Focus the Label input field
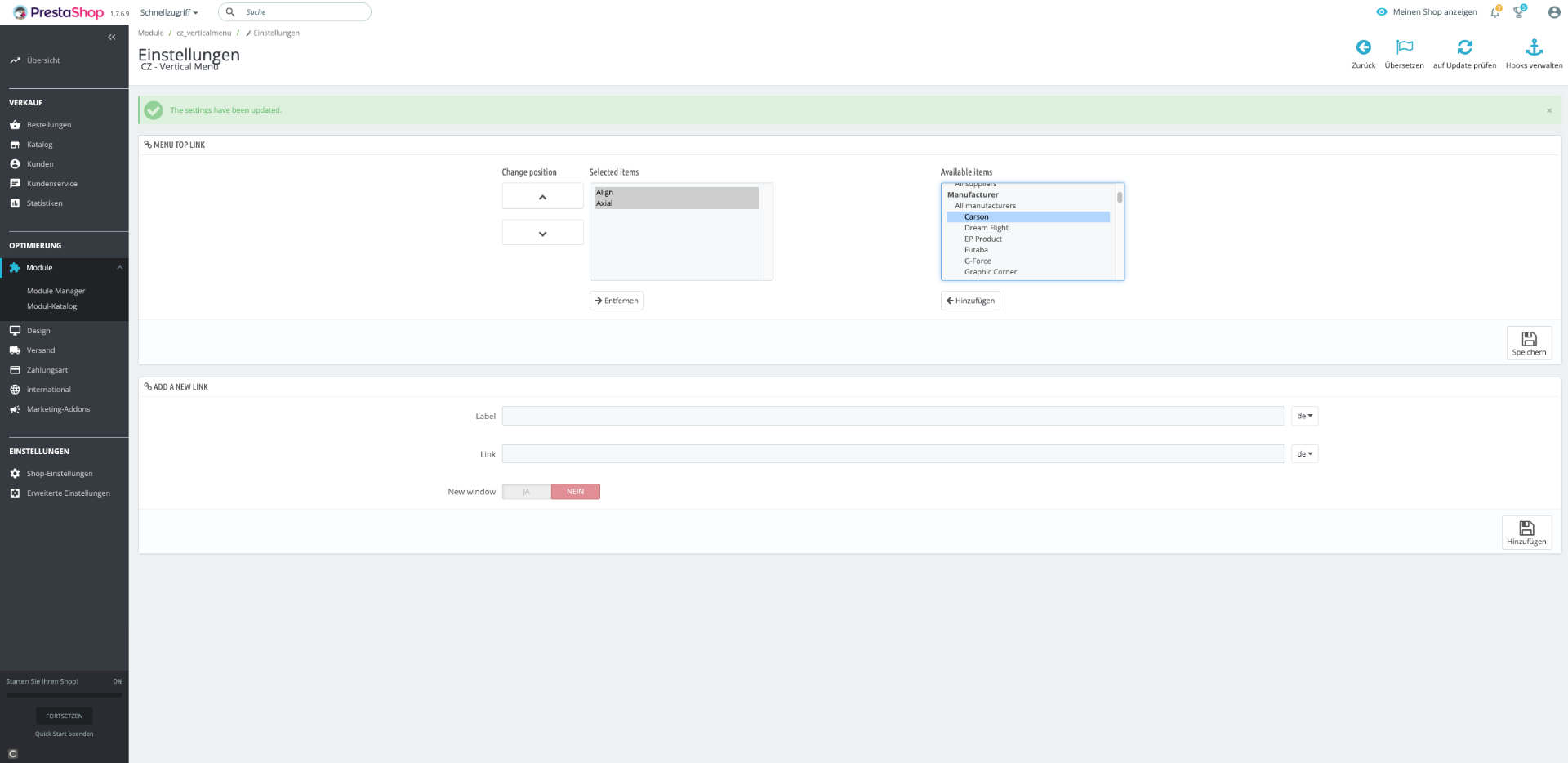 pyautogui.click(x=893, y=416)
